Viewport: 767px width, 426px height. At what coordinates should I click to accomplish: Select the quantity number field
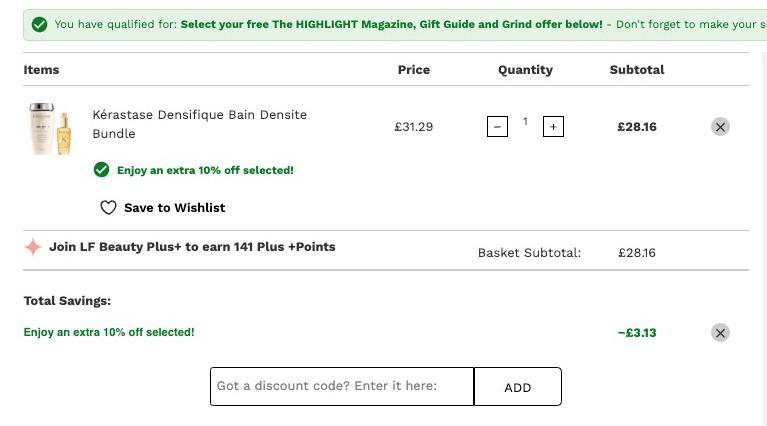[525, 121]
